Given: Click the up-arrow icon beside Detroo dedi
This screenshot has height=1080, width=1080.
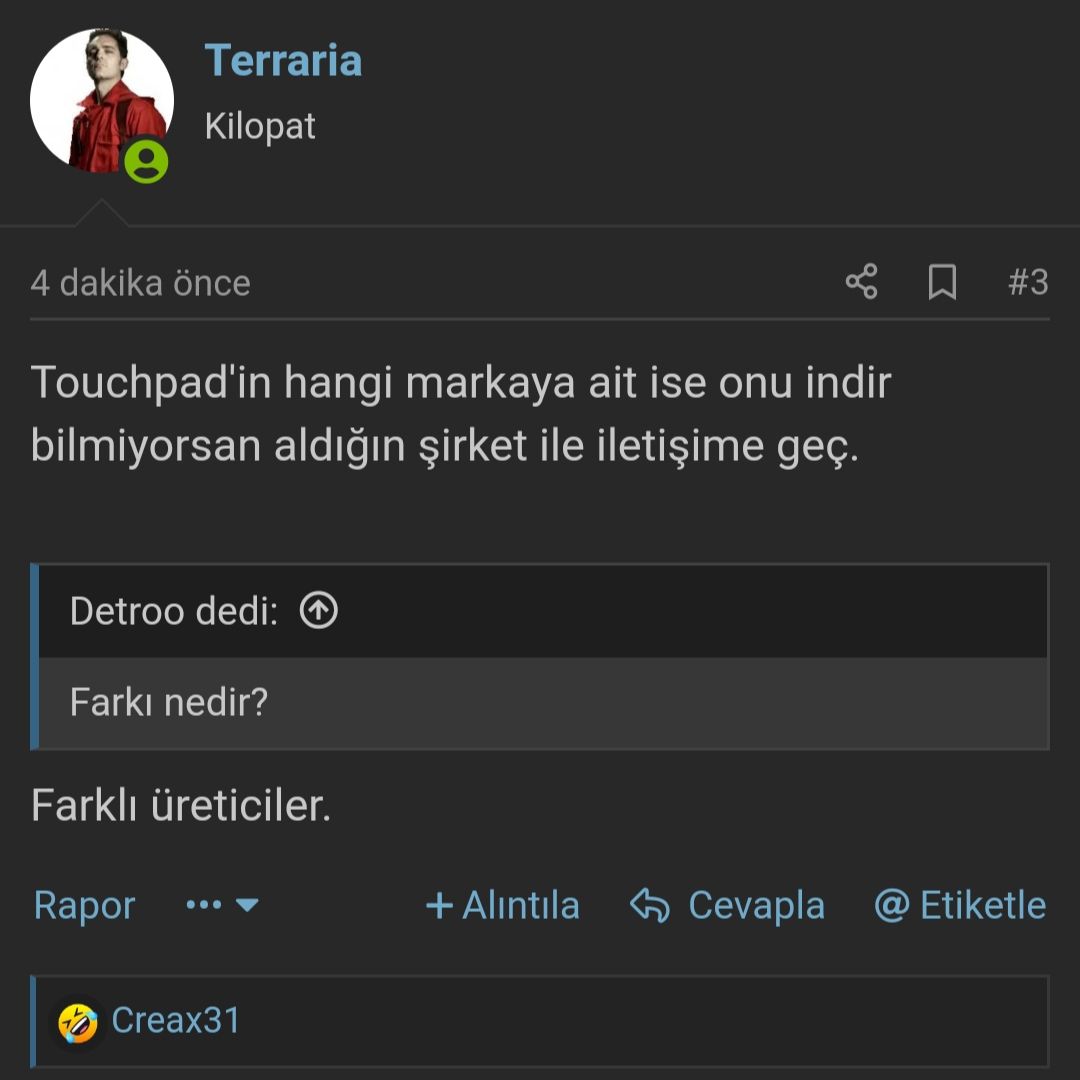Looking at the screenshot, I should pos(319,610).
